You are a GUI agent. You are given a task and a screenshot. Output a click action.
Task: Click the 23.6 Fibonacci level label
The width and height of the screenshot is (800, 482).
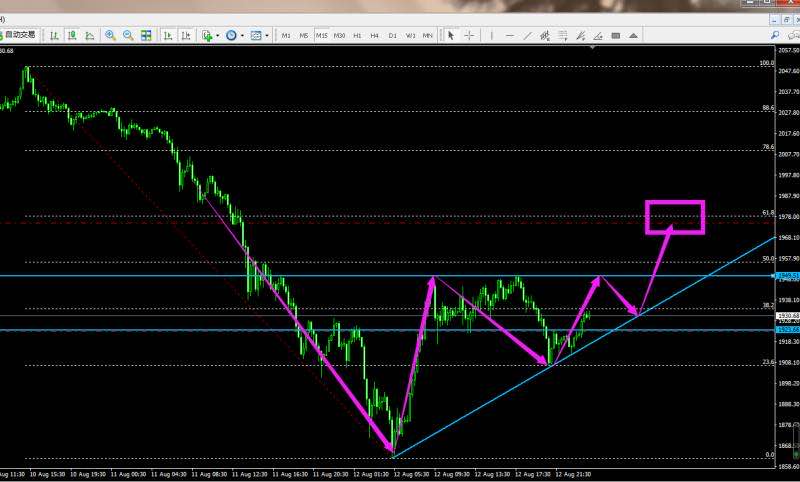click(x=768, y=362)
